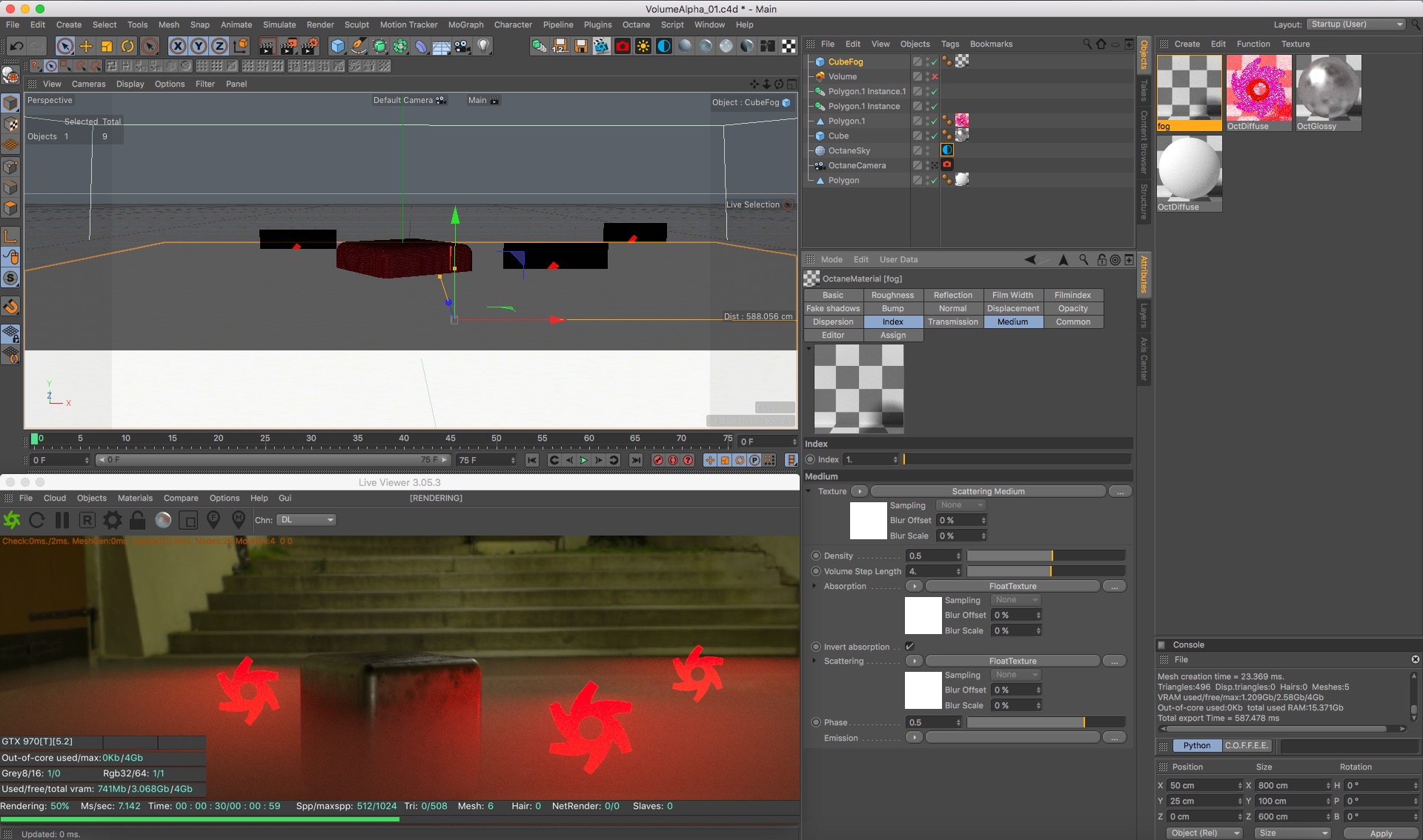Expand the Absorption texture disclosure triangle
The image size is (1423, 840).
pyautogui.click(x=815, y=586)
